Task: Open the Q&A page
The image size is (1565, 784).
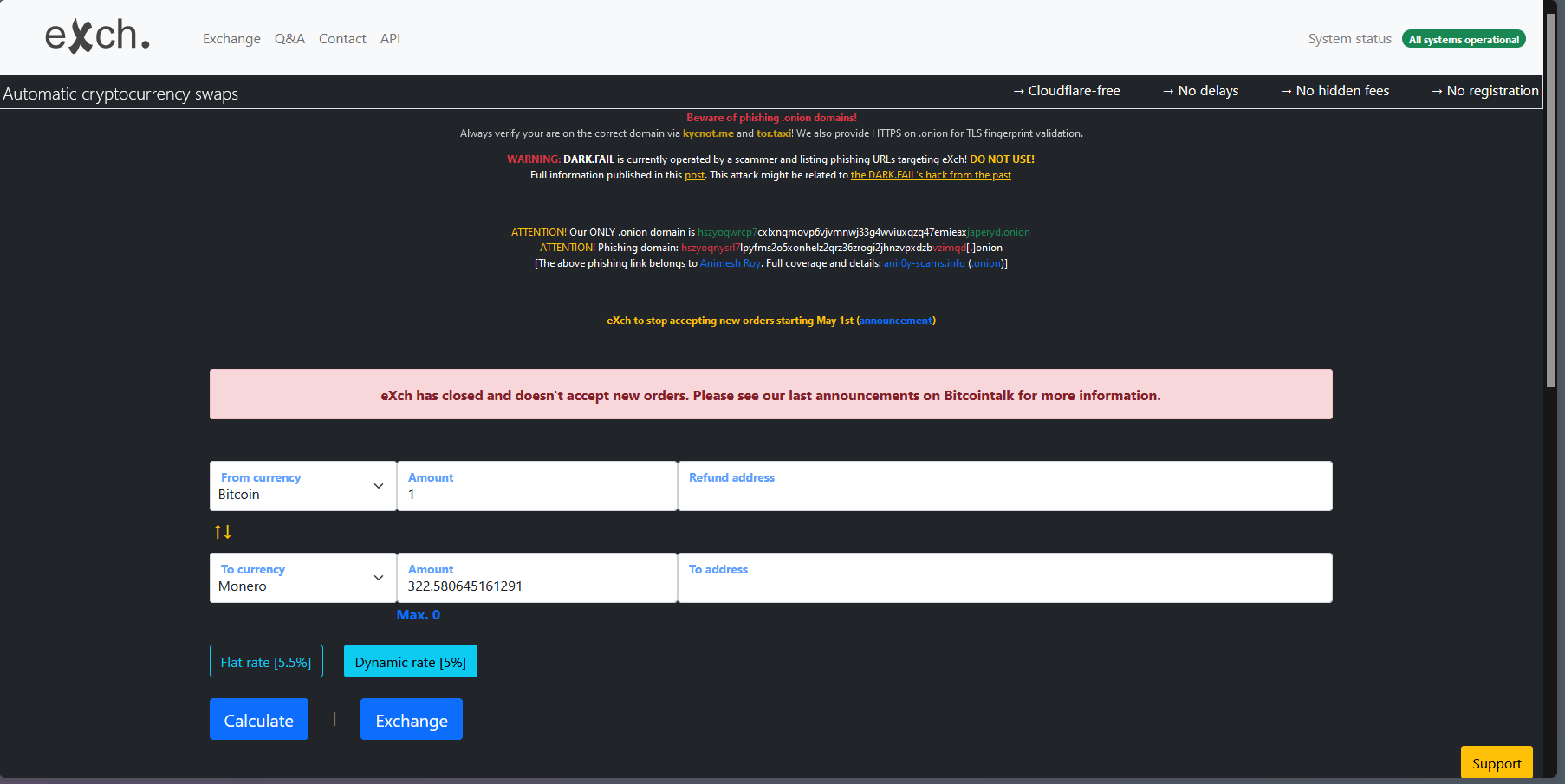Action: pos(289,39)
